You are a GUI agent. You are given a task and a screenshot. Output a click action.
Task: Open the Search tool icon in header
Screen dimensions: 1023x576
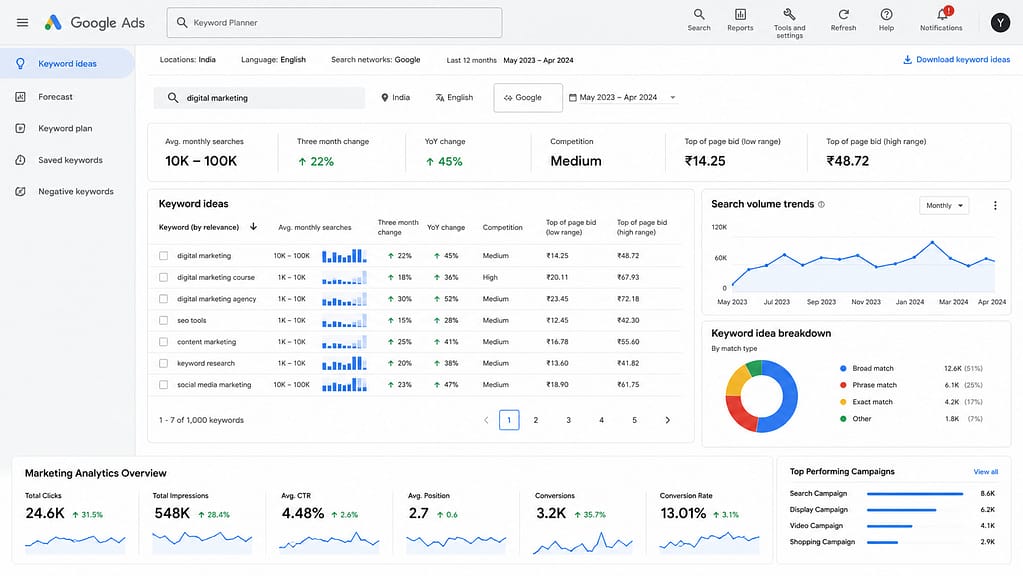pos(699,14)
